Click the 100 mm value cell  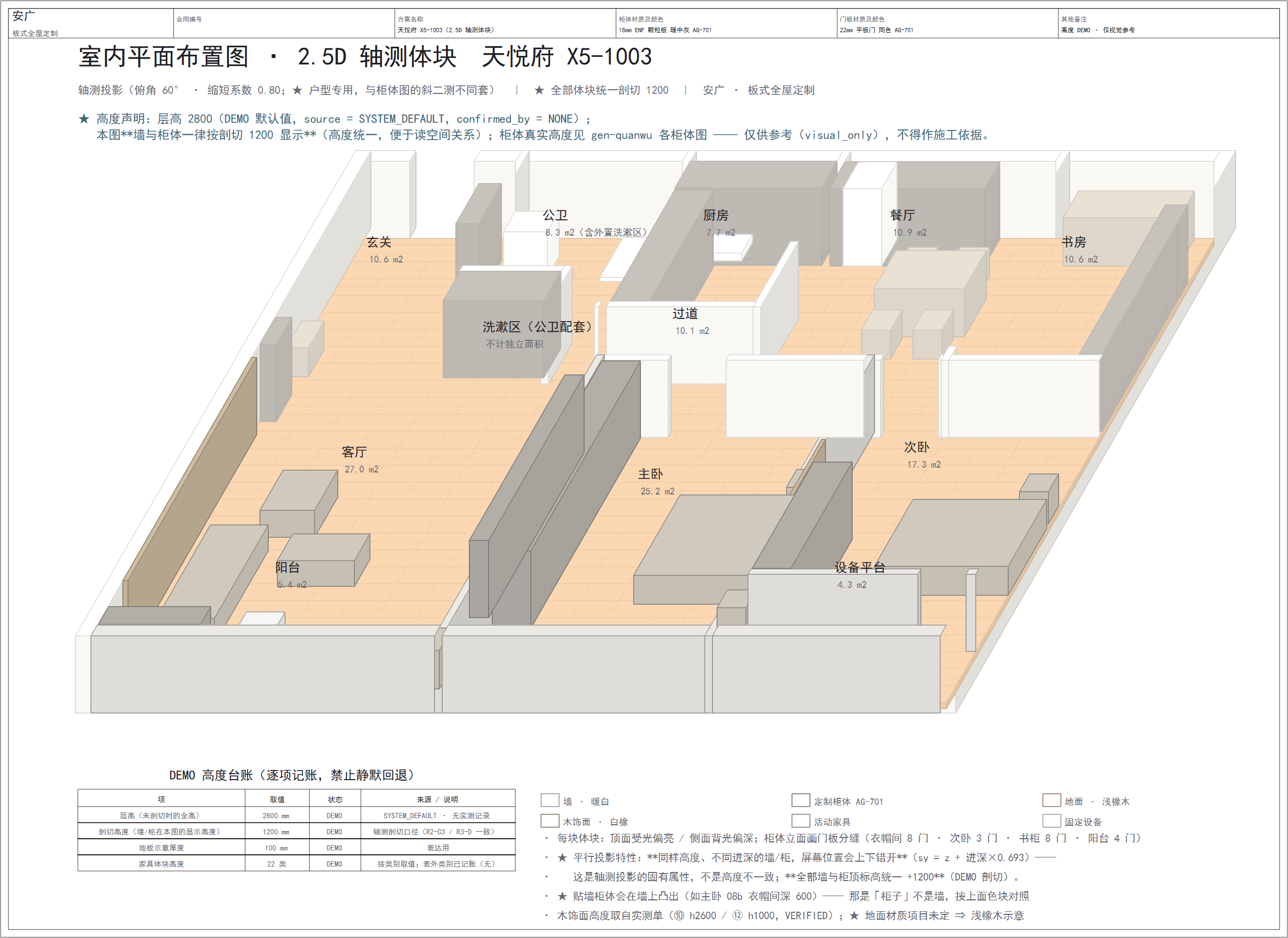(x=276, y=848)
